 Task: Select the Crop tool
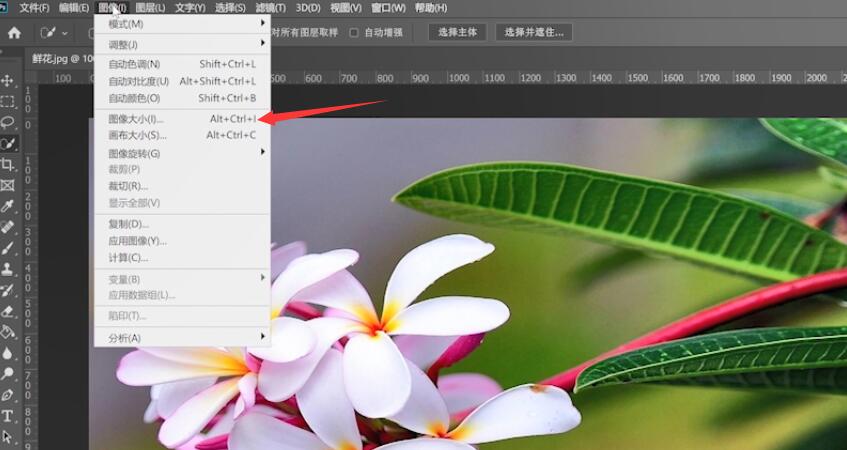point(7,164)
